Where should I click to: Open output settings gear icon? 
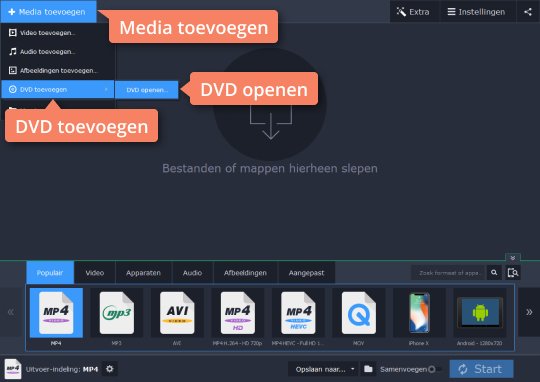tap(110, 369)
